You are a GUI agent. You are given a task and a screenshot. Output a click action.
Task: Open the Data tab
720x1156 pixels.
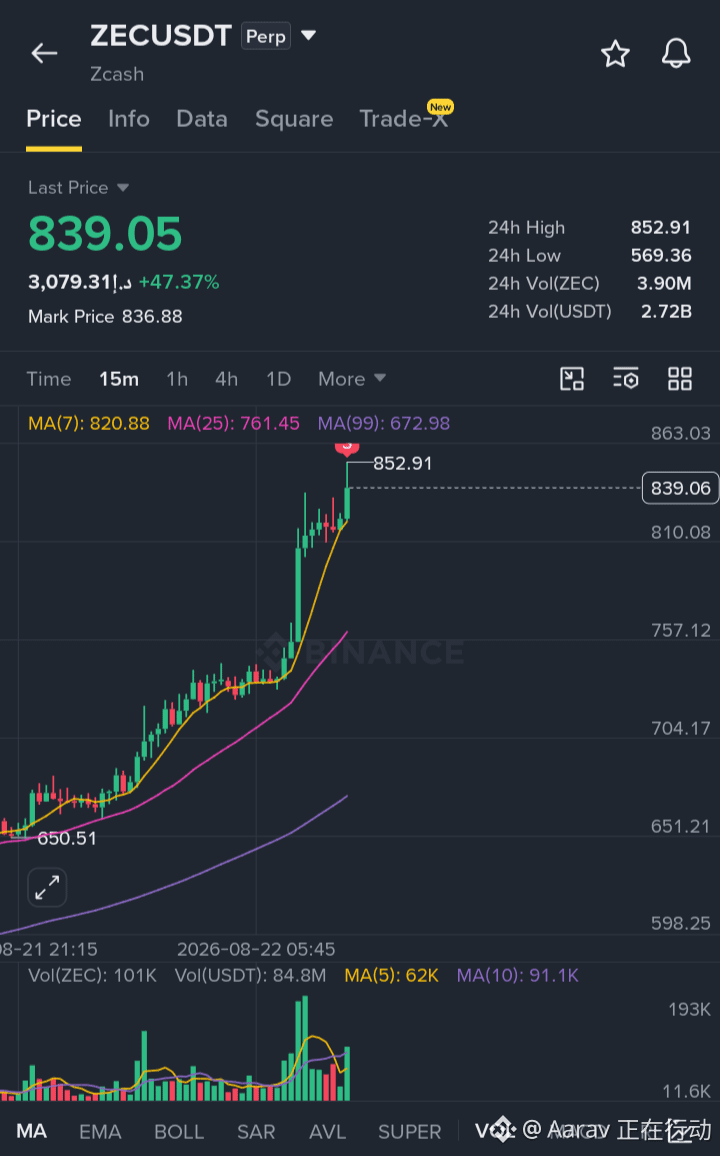[x=202, y=119]
